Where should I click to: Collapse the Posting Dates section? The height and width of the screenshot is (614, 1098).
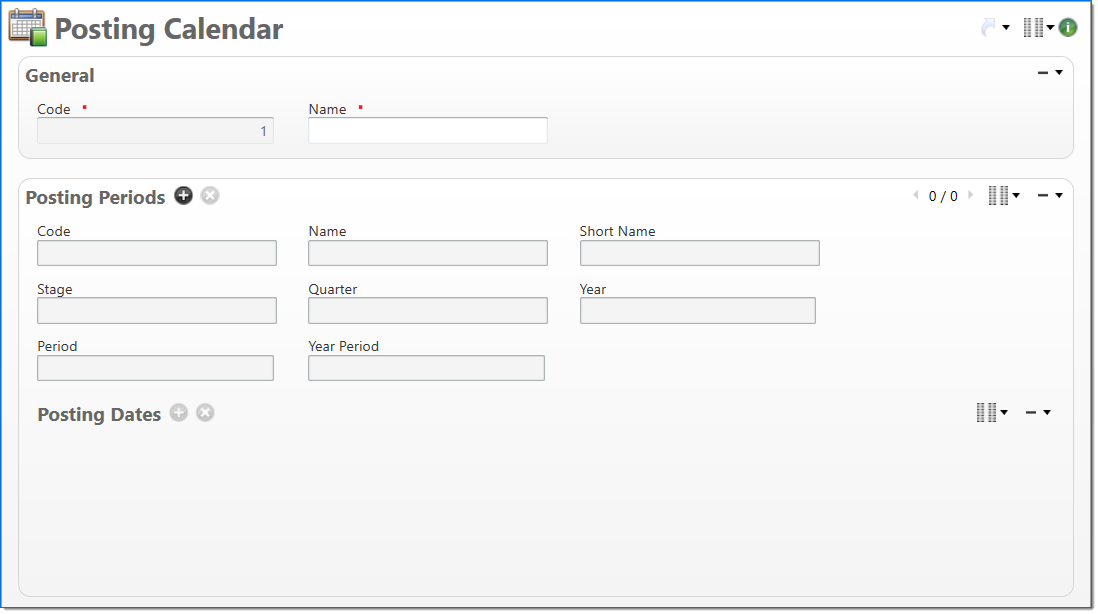[1037, 412]
